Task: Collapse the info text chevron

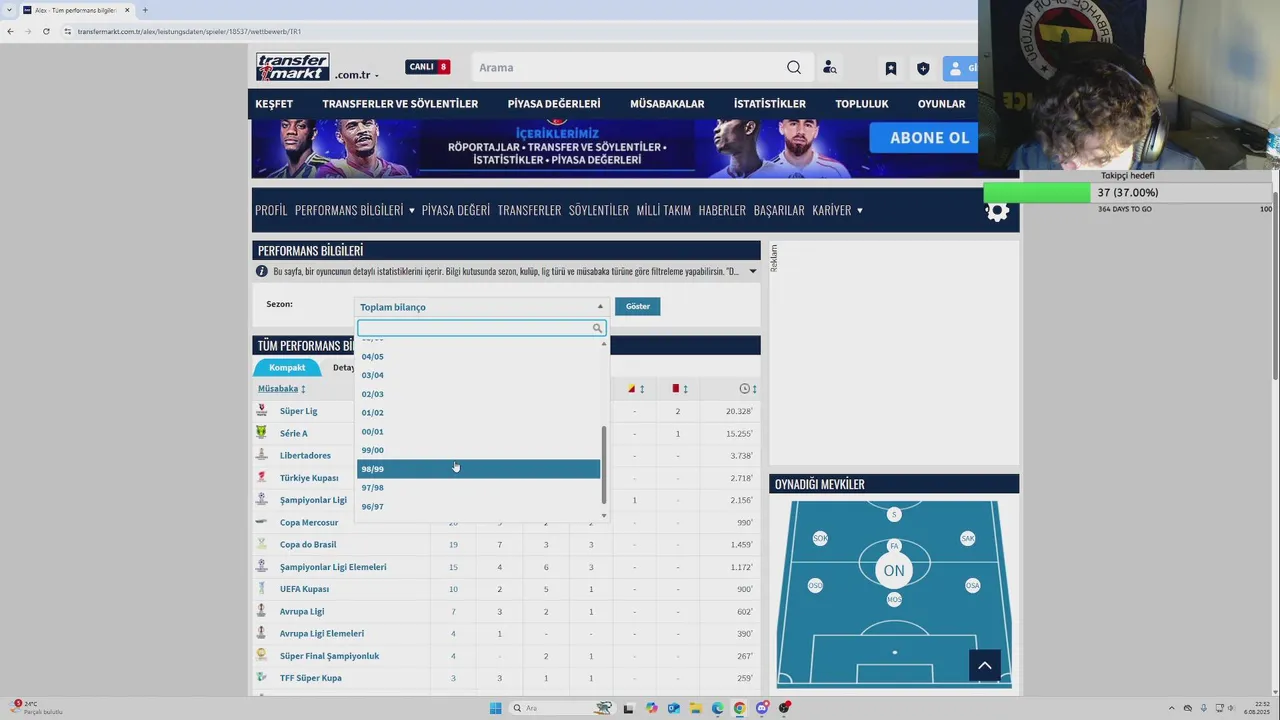Action: point(753,271)
